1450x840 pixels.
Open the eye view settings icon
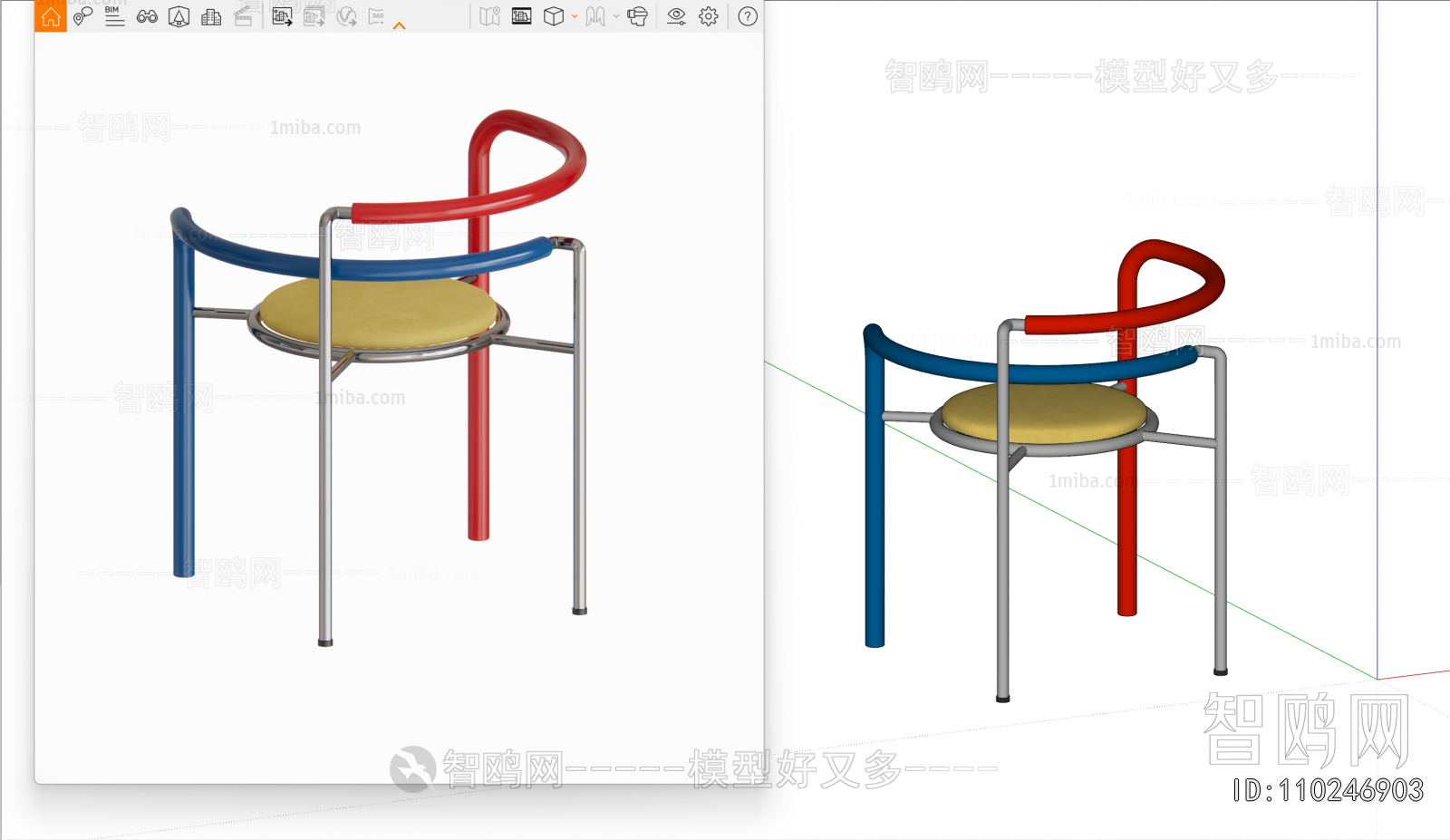(x=676, y=16)
